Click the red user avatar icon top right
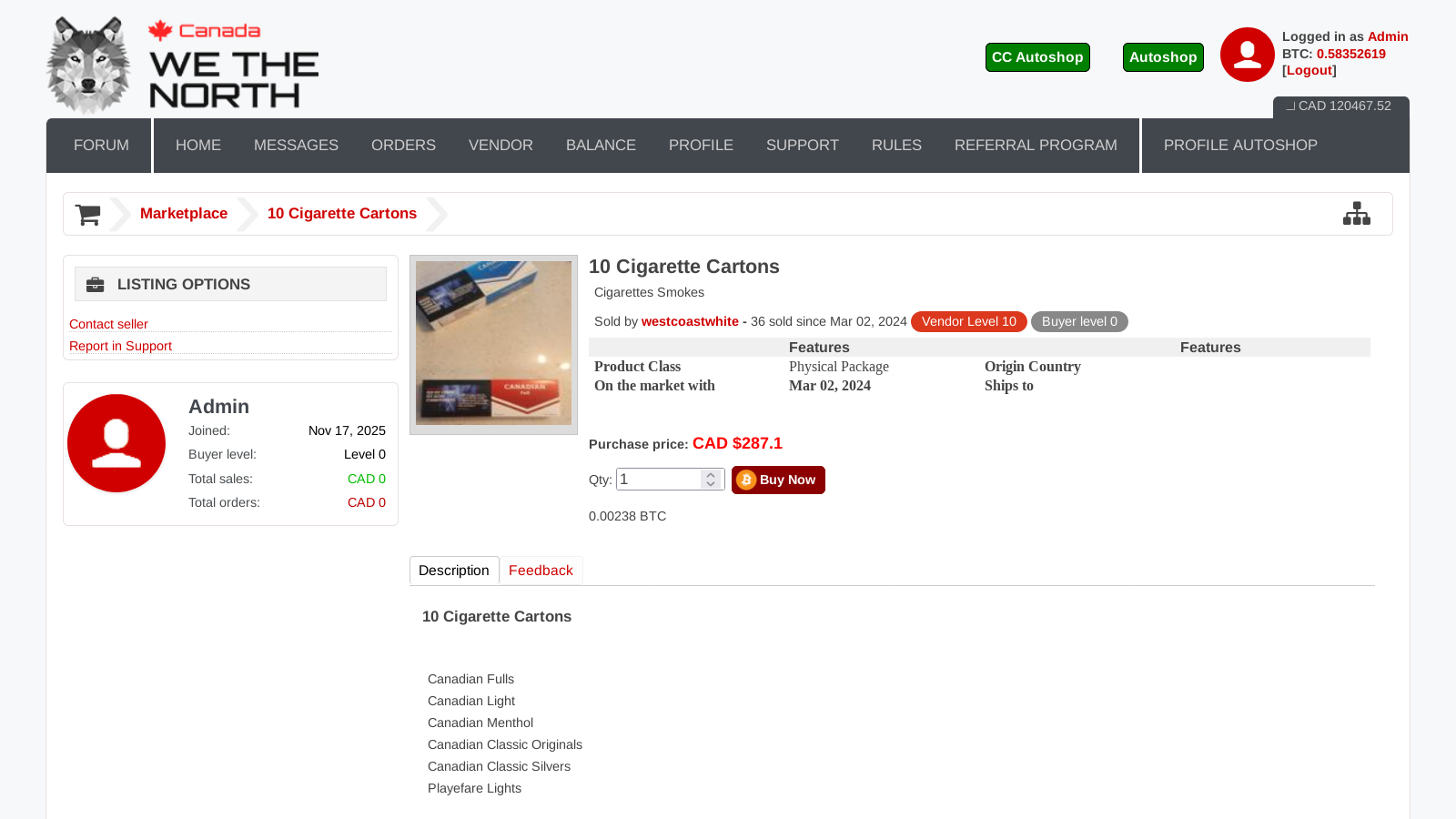The width and height of the screenshot is (1456, 819). point(1246,55)
